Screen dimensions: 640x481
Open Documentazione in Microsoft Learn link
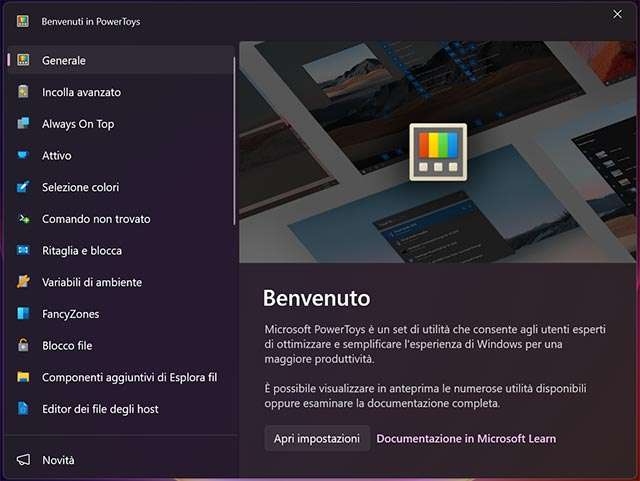pos(466,439)
